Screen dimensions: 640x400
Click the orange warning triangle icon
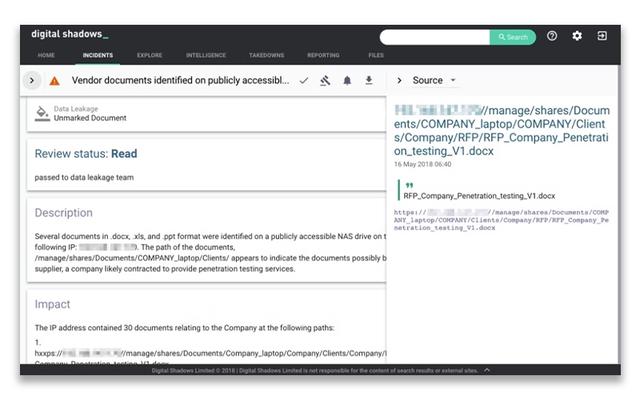click(x=54, y=80)
